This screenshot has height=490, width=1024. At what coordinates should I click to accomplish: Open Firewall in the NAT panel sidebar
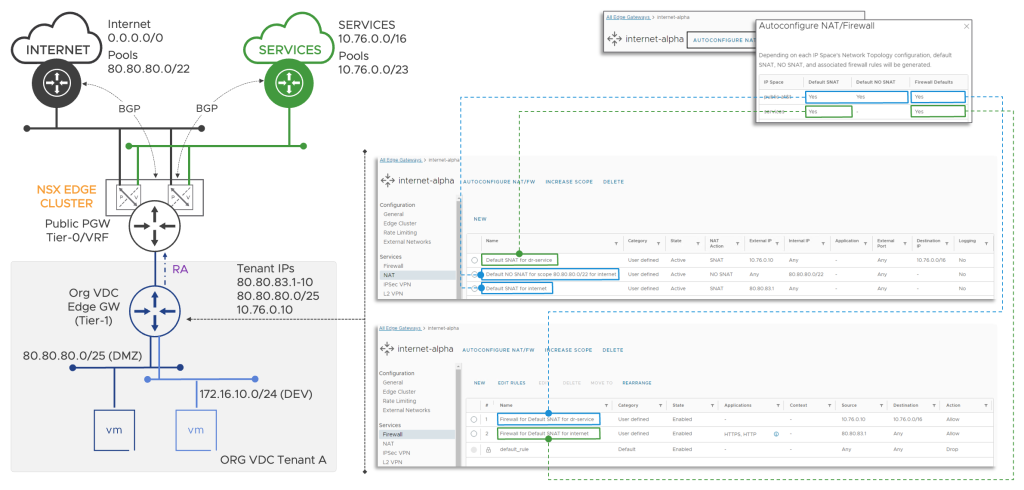[393, 267]
